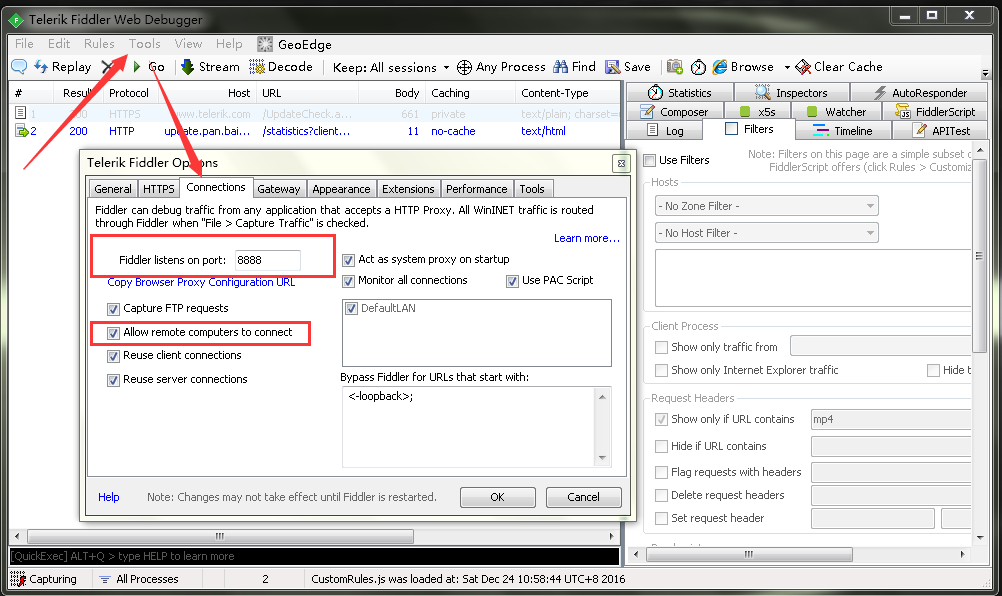The height and width of the screenshot is (596, 1002).
Task: Click the OK button in options
Action: pyautogui.click(x=497, y=497)
